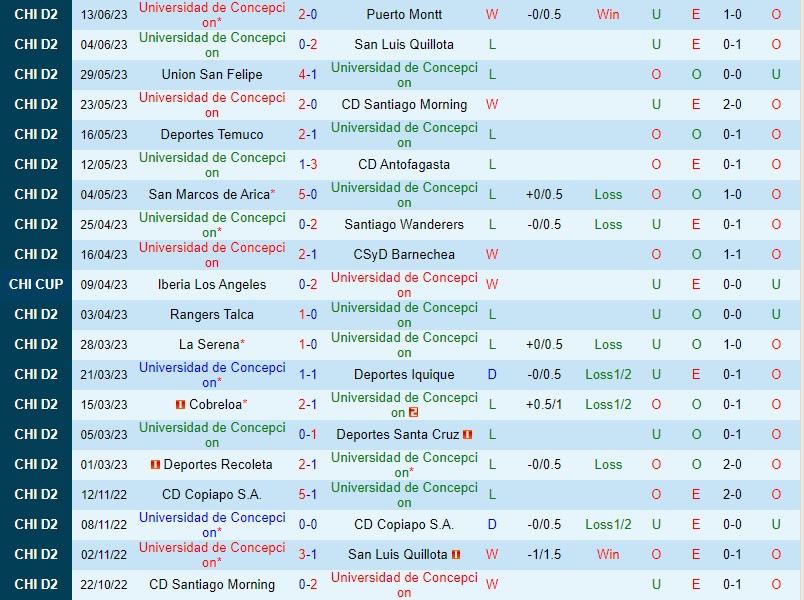Image resolution: width=804 pixels, height=600 pixels.
Task: Open 5-1 score of 12/11/22 match
Action: (x=308, y=494)
